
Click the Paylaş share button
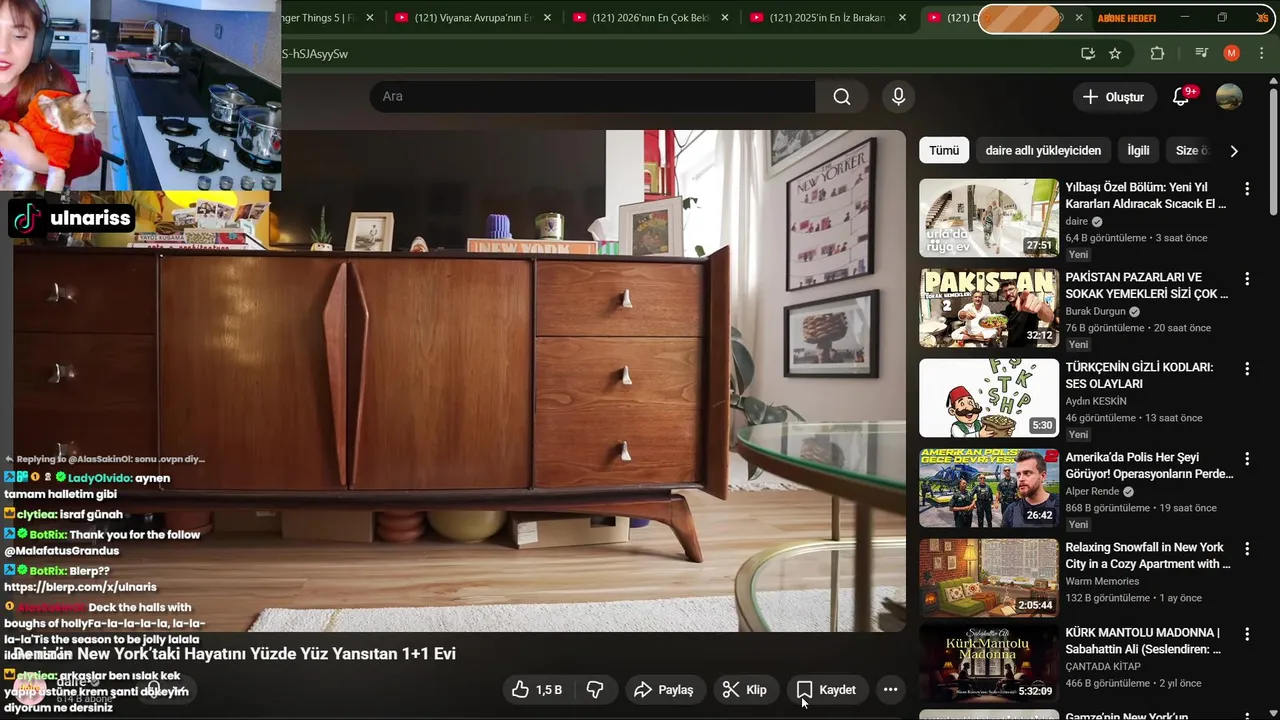click(x=663, y=690)
